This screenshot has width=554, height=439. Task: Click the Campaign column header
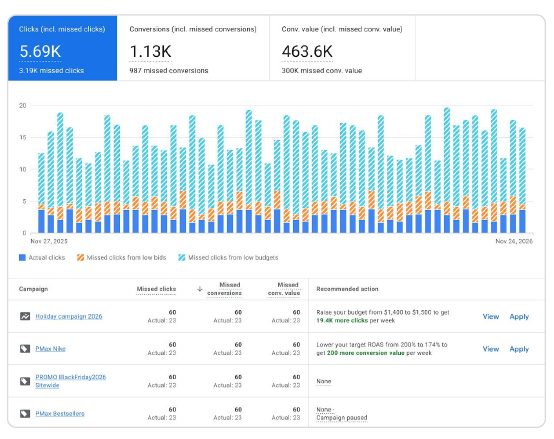pos(33,289)
